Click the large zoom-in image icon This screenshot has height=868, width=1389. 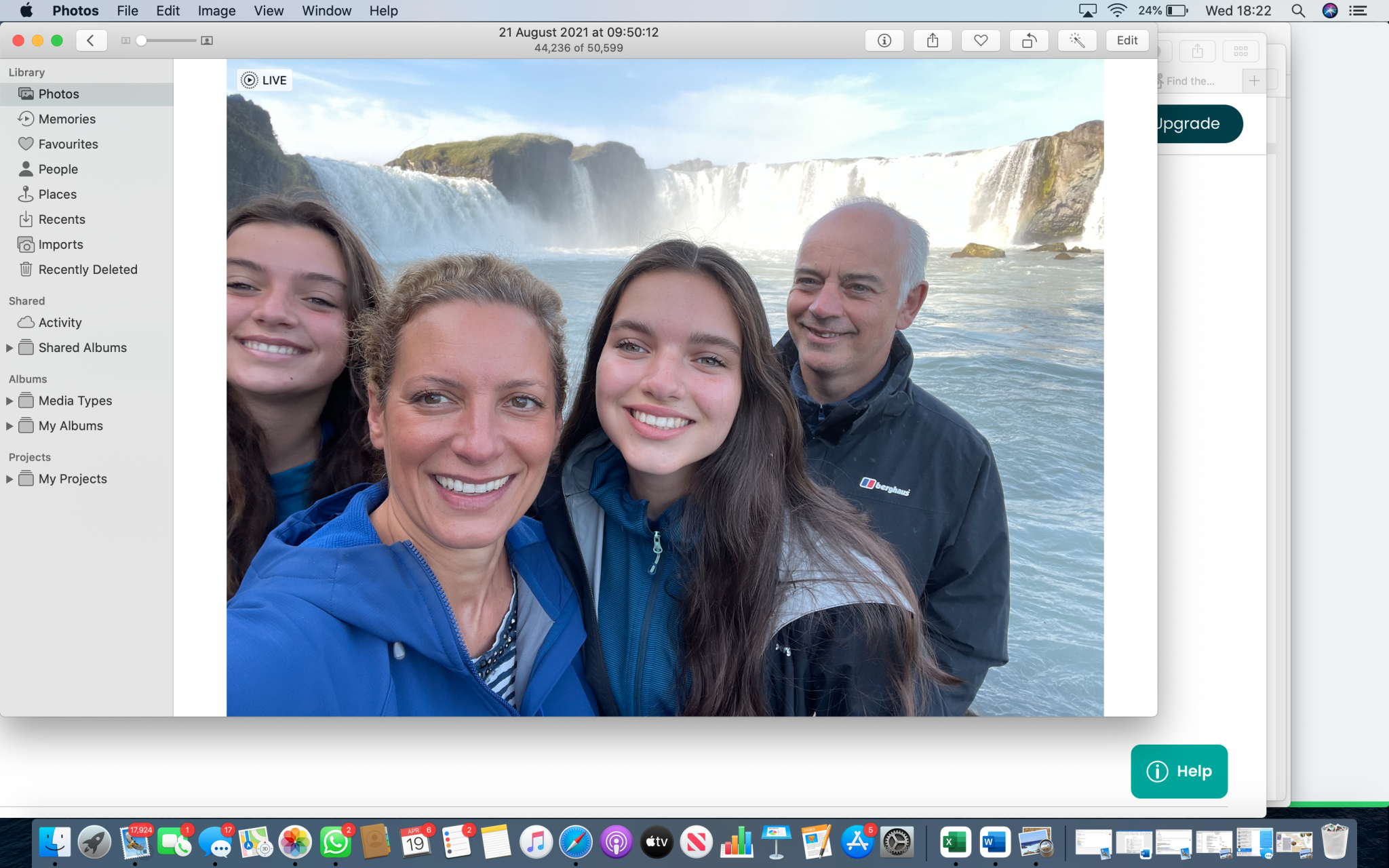207,41
